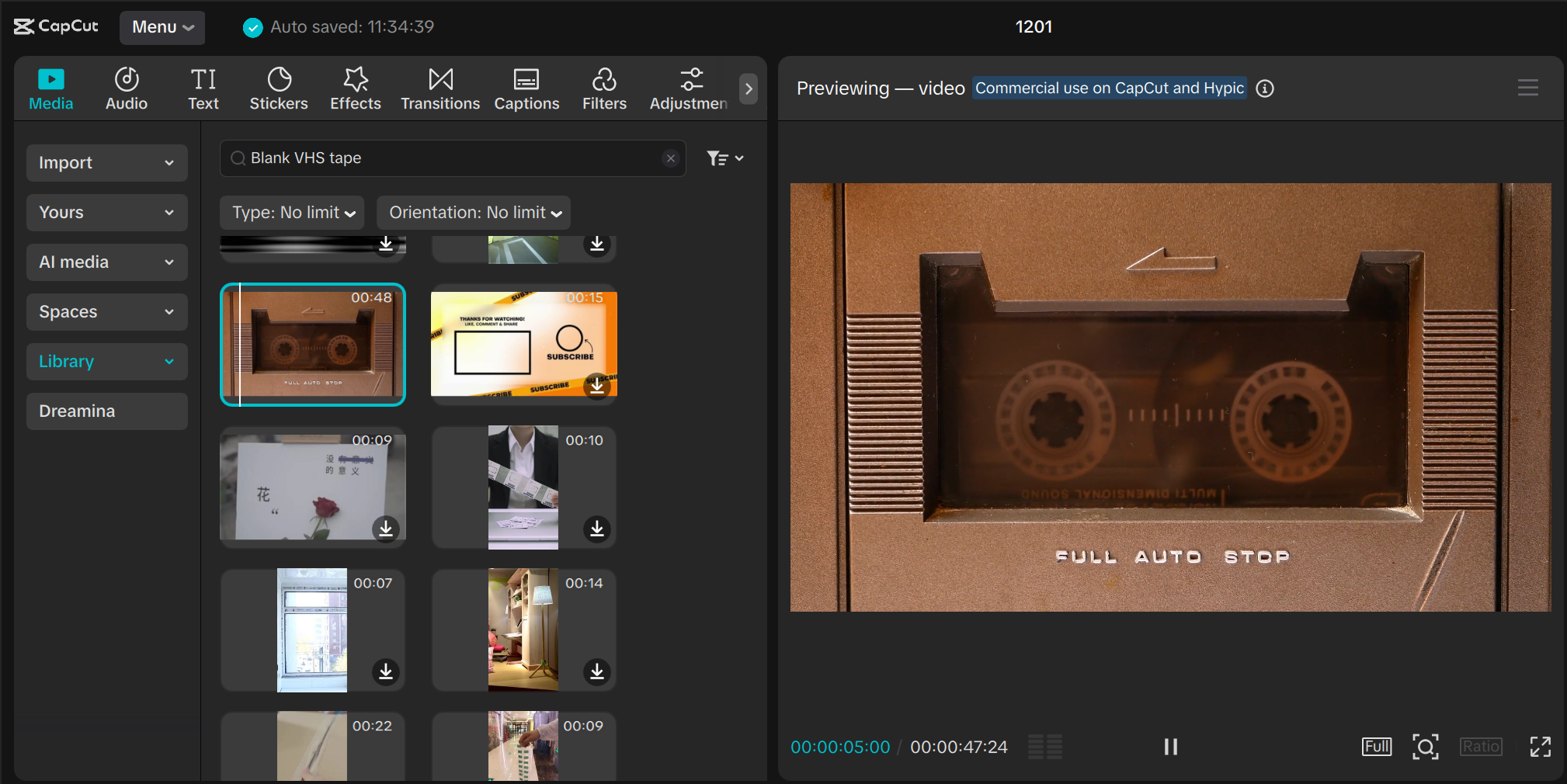Screen dimensions: 1567x784
Task: Switch to the Media tab
Action: tap(50, 88)
